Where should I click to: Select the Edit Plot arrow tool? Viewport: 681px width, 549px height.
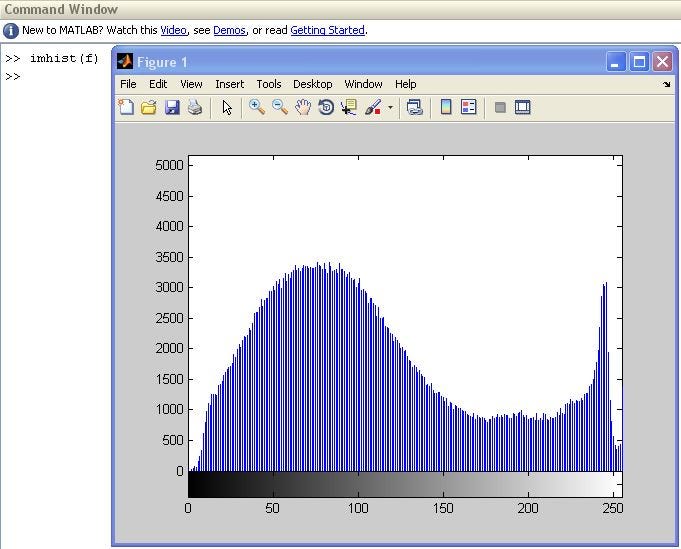(227, 107)
